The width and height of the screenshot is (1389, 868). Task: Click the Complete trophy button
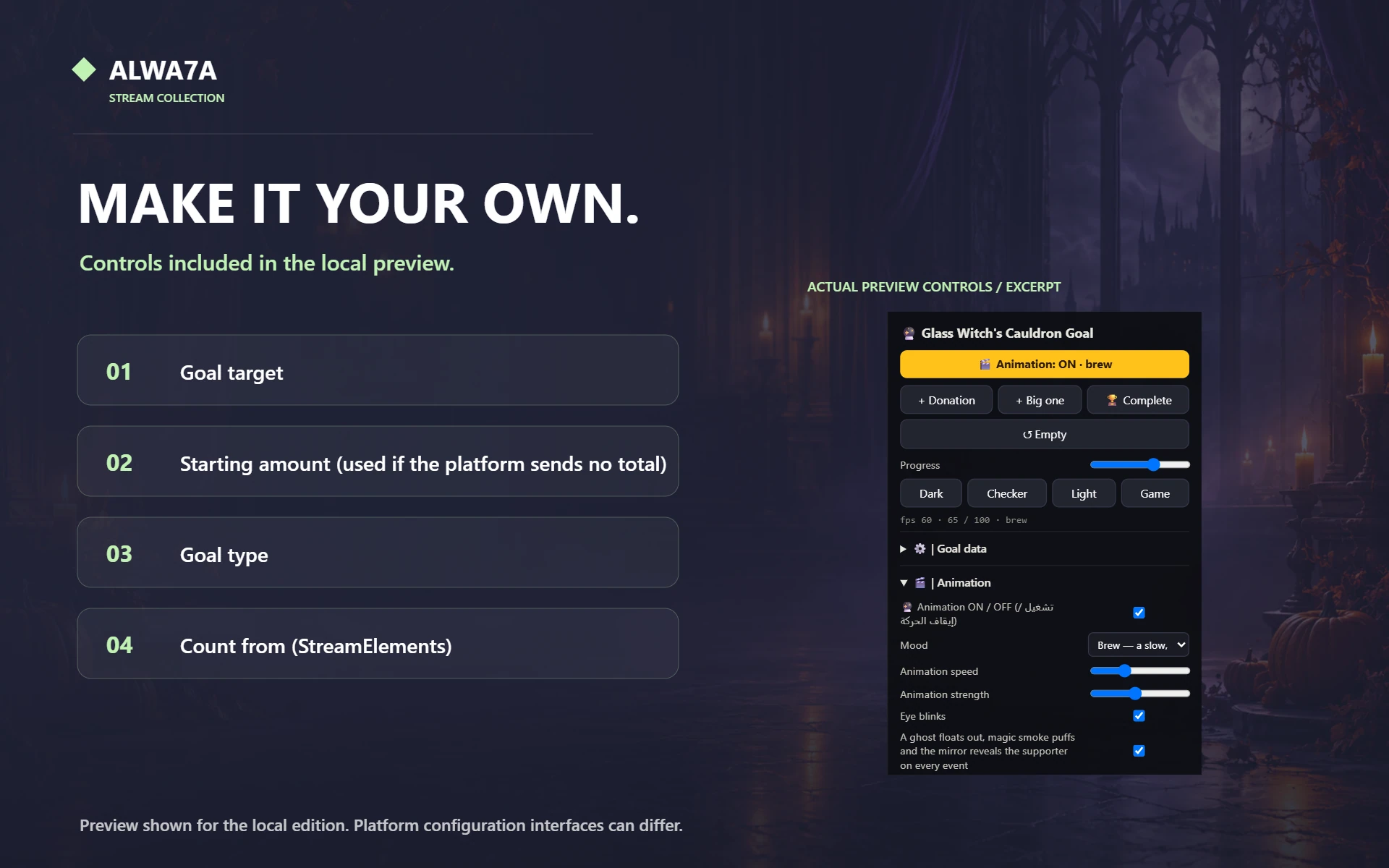coord(1138,400)
